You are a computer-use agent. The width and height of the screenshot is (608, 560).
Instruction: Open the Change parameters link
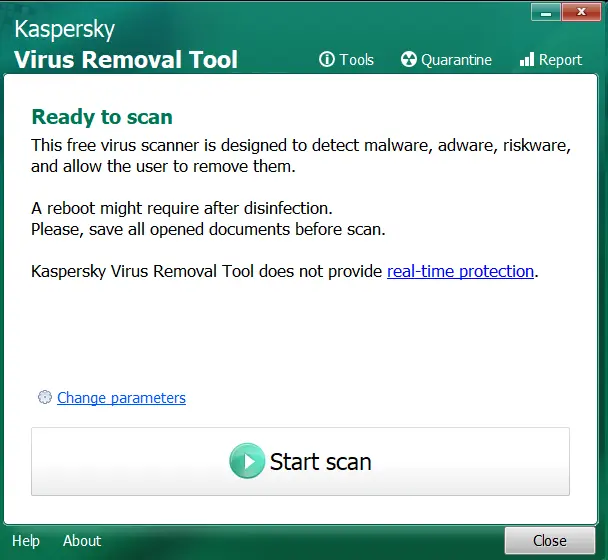pyautogui.click(x=121, y=398)
